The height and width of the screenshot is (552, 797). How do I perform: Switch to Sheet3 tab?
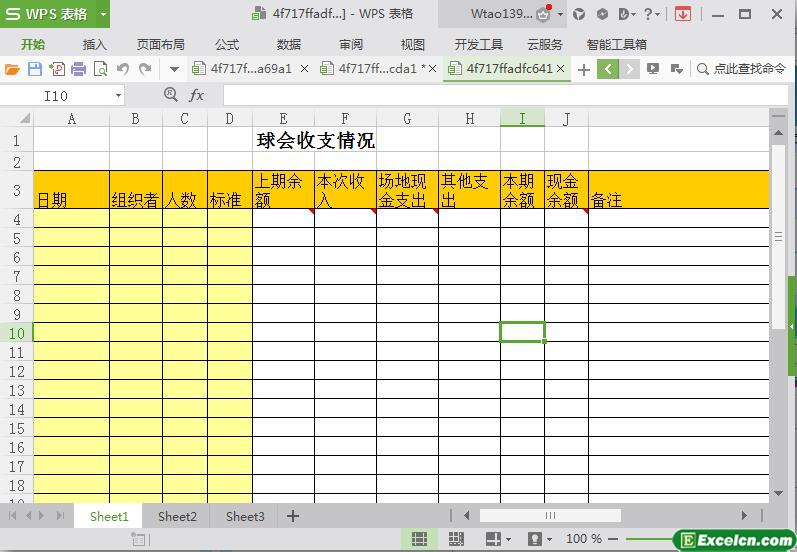[x=245, y=516]
